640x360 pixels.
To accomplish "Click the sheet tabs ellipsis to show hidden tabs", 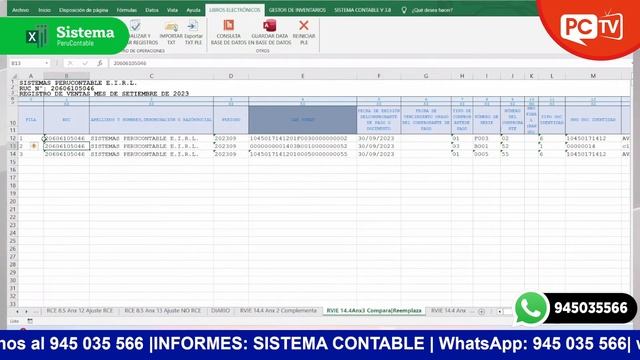I will tap(36, 311).
